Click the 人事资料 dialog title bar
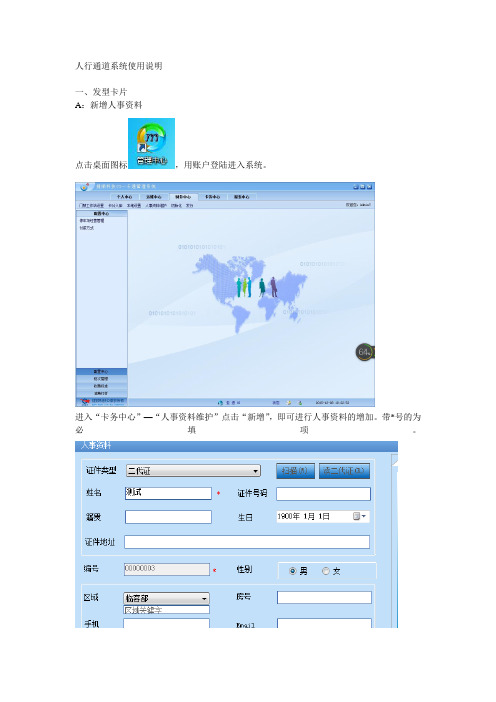496x702 pixels. pos(236,445)
